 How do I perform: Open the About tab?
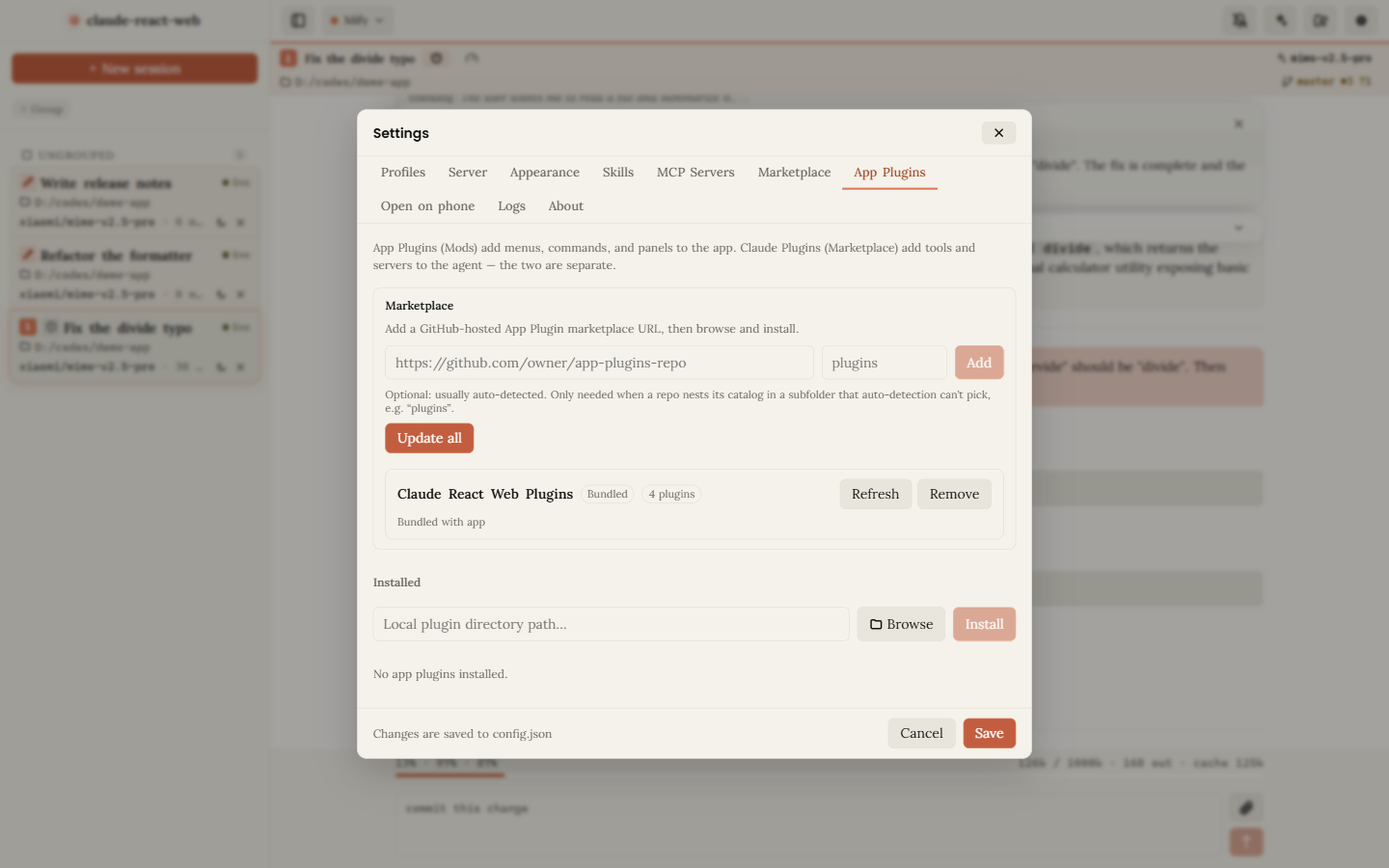566,206
